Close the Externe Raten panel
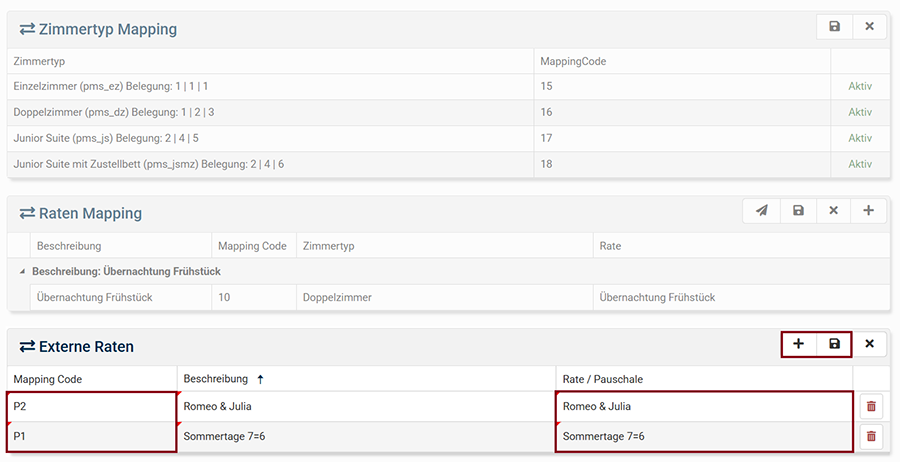 869,344
